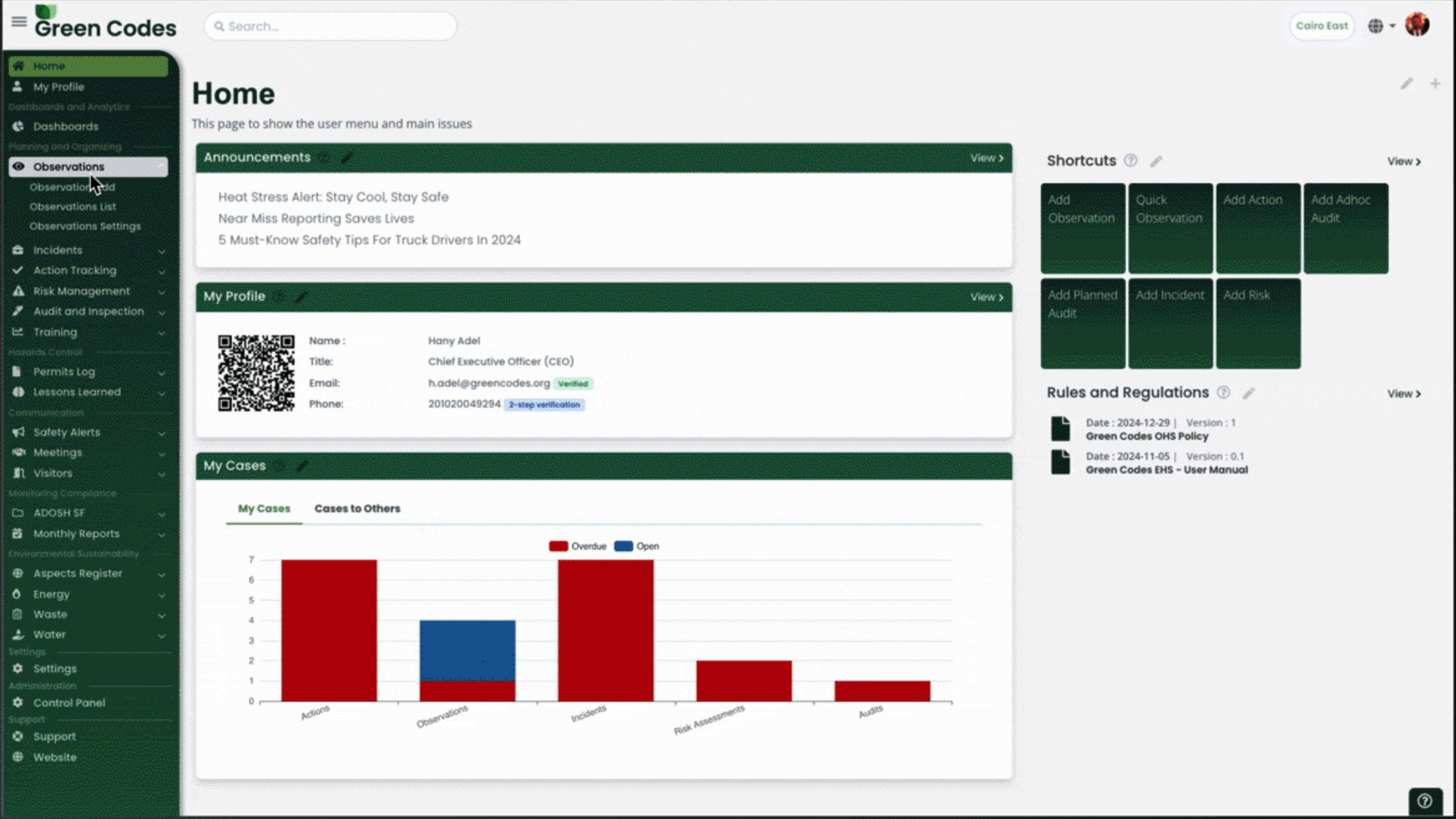This screenshot has height=819, width=1456.
Task: Click View link in Announcements header
Action: [986, 158]
